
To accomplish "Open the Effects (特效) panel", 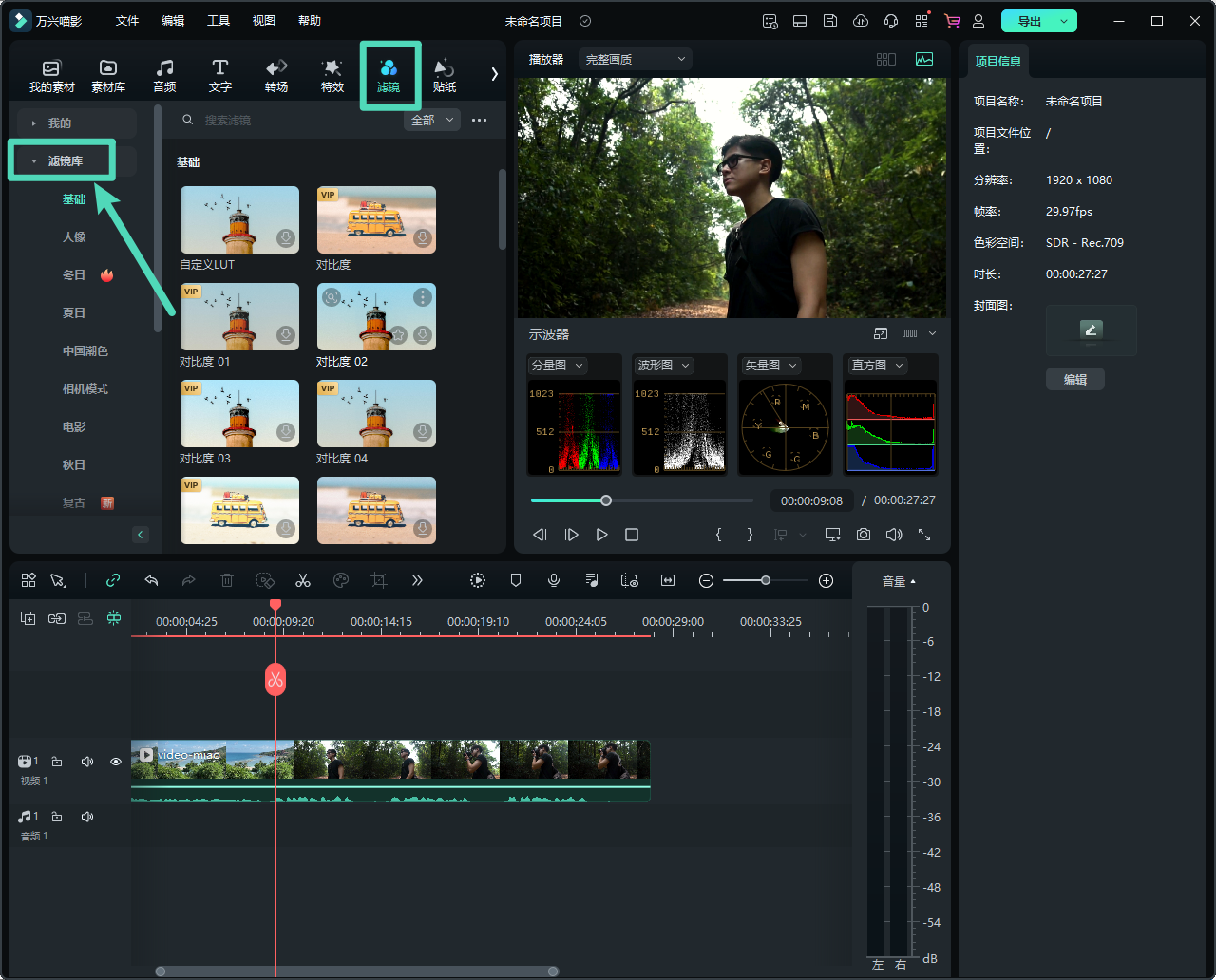I will point(332,75).
